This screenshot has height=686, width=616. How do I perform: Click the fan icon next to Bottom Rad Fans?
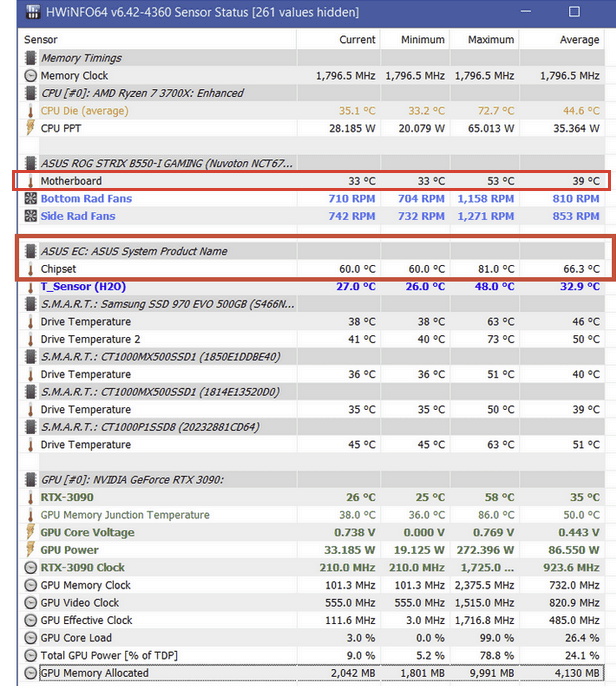point(30,199)
